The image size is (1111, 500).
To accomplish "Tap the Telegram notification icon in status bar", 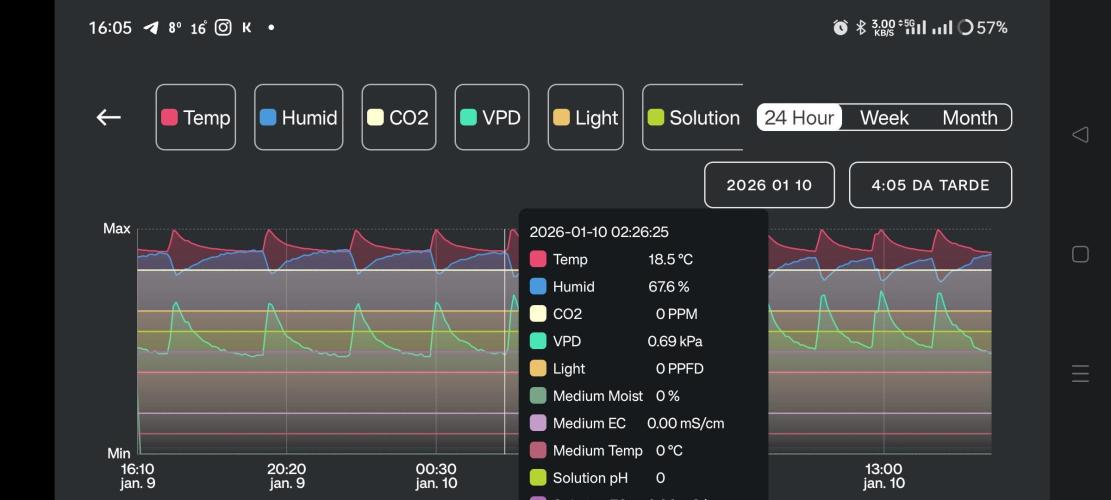I will point(151,28).
